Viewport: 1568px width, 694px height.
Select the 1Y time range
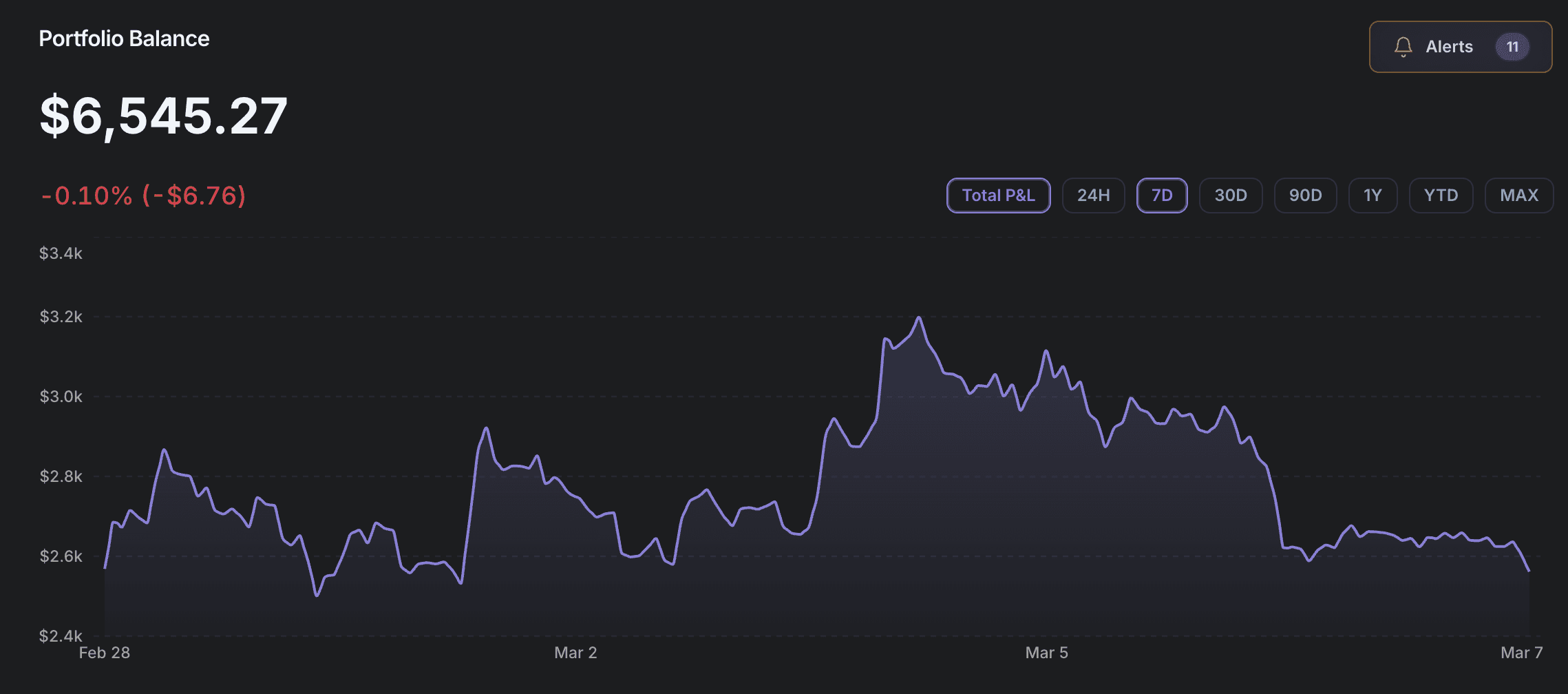[x=1373, y=196]
